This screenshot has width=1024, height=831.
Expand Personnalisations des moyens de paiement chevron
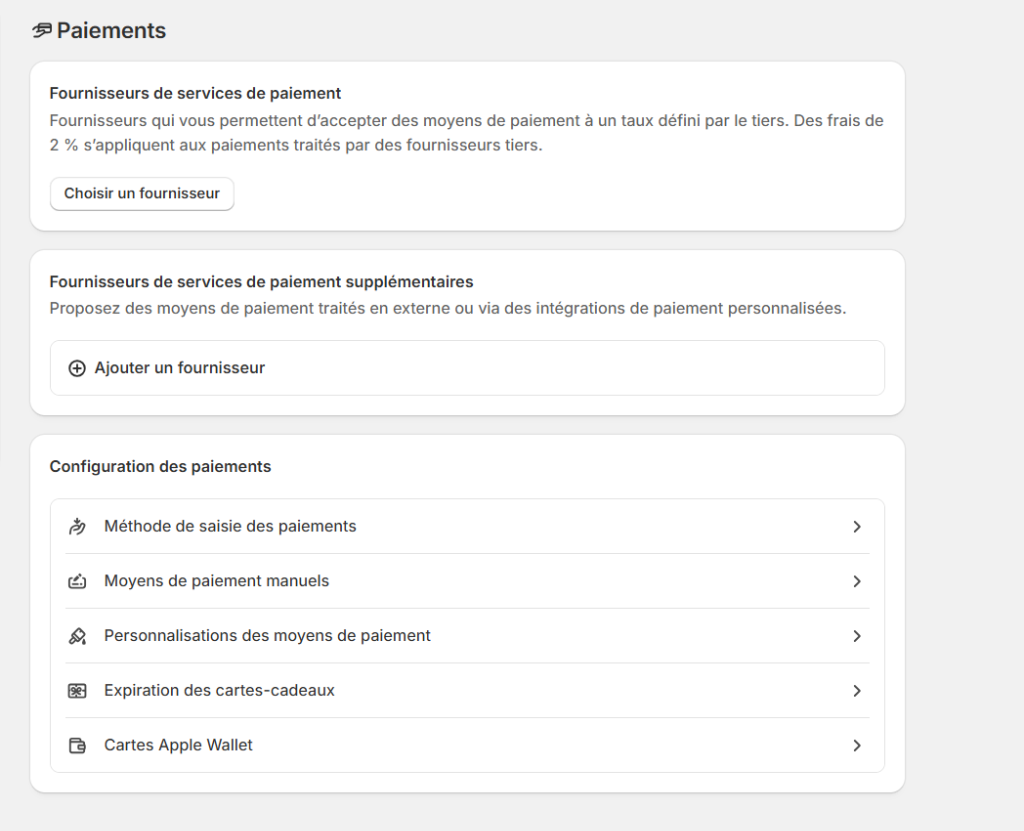tap(857, 636)
